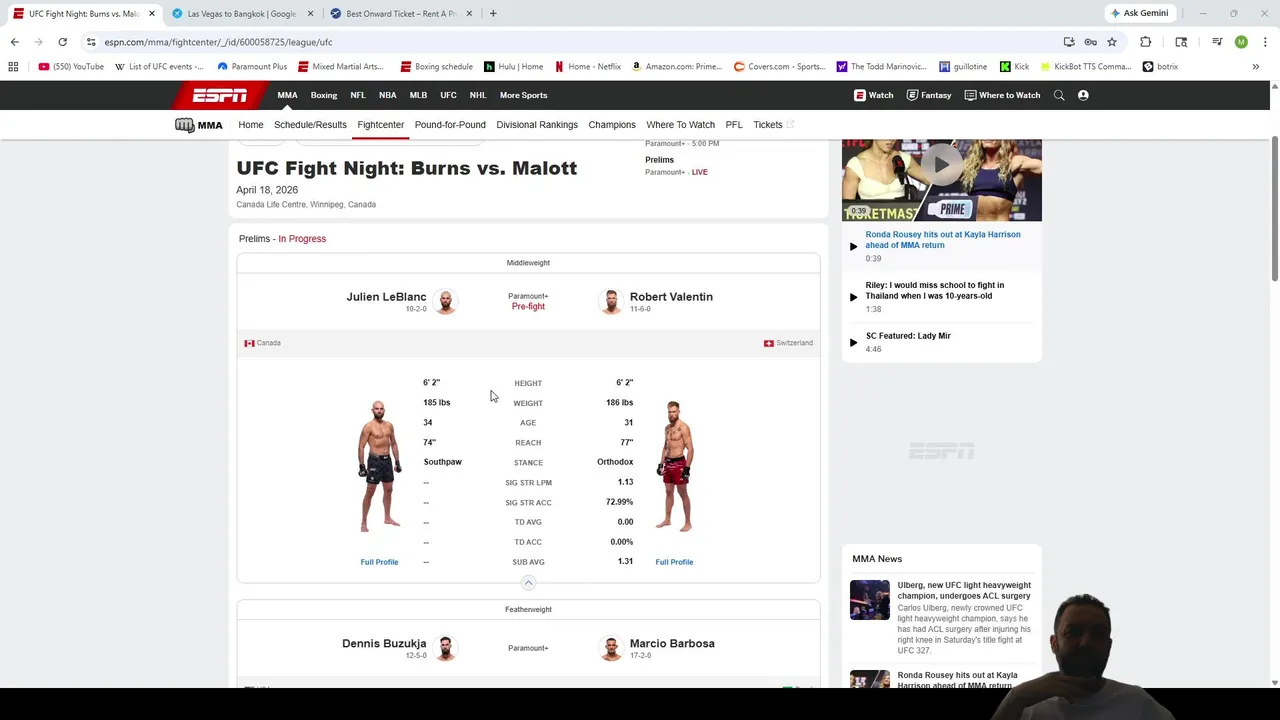Go to MMA Home subnav

[251, 125]
